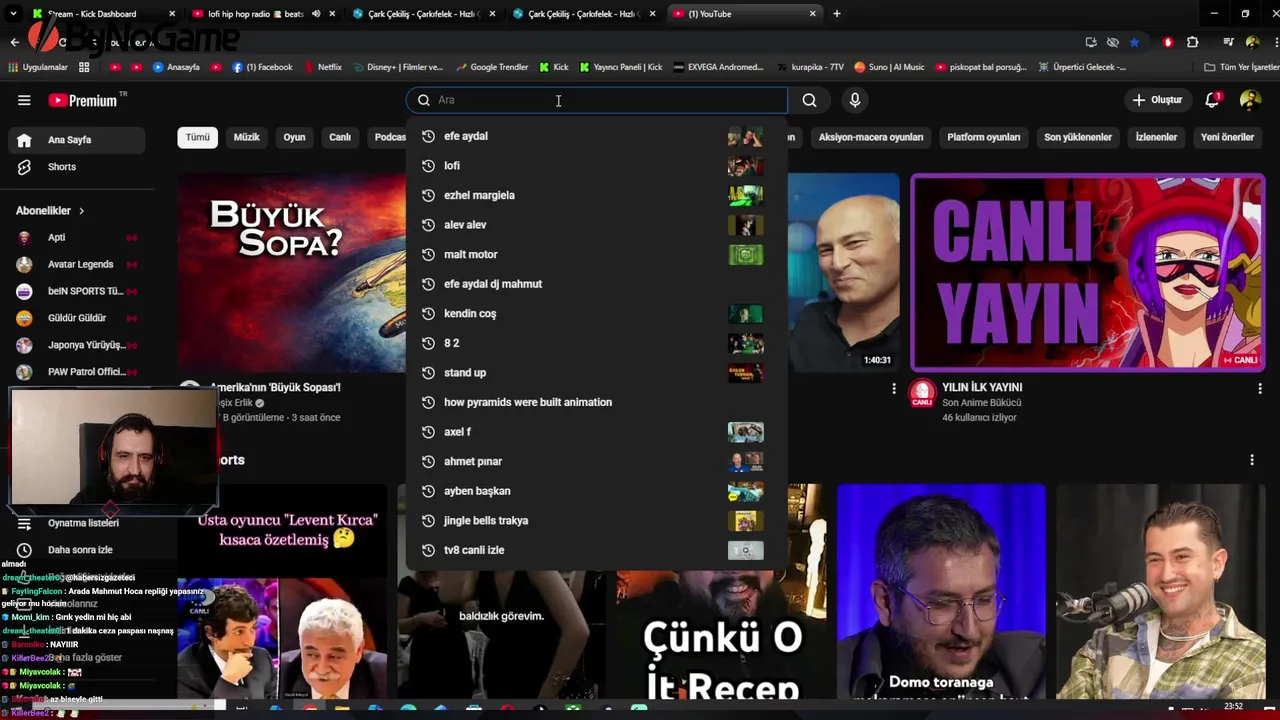The width and height of the screenshot is (1280, 720).
Task: Open the PAW Patrol Official subscription
Action: click(77, 372)
